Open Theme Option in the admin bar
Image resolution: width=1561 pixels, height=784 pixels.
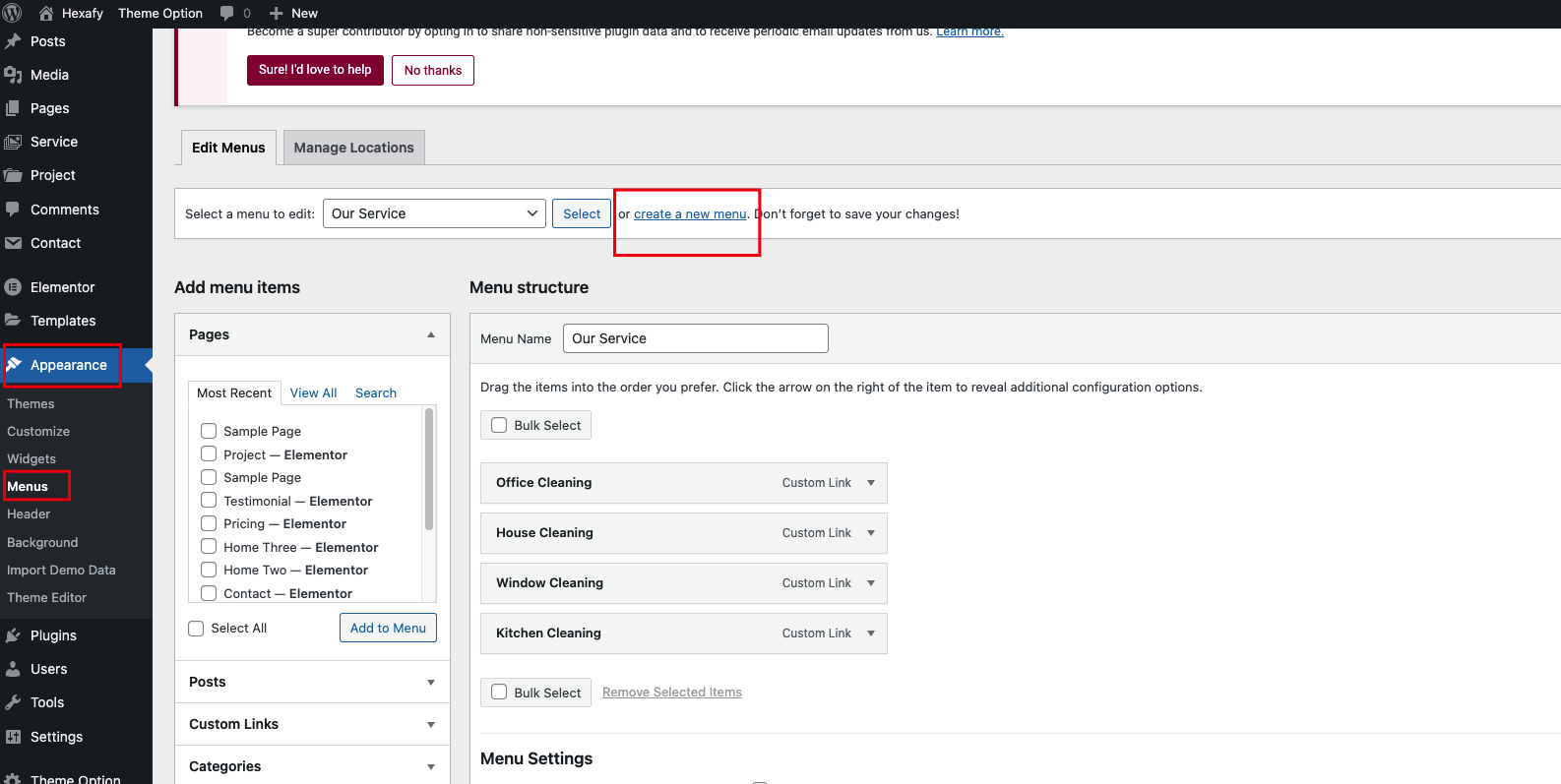click(x=160, y=13)
